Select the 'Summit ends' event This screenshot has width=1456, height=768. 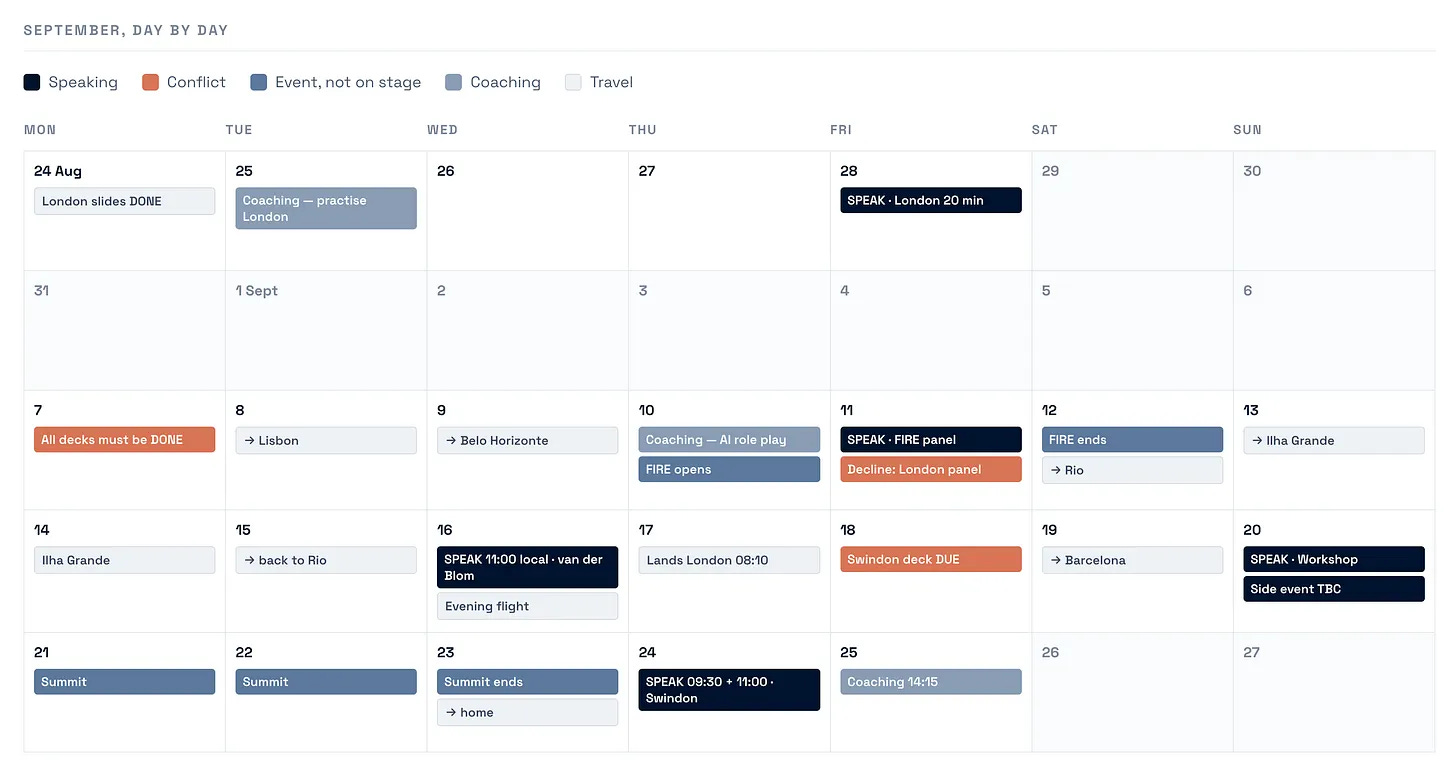528,682
